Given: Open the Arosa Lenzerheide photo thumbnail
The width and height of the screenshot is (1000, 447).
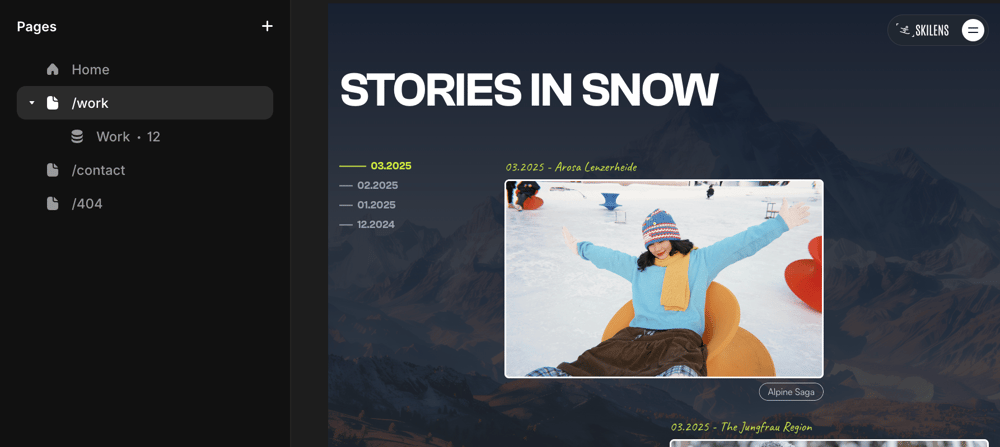Looking at the screenshot, I should 664,279.
